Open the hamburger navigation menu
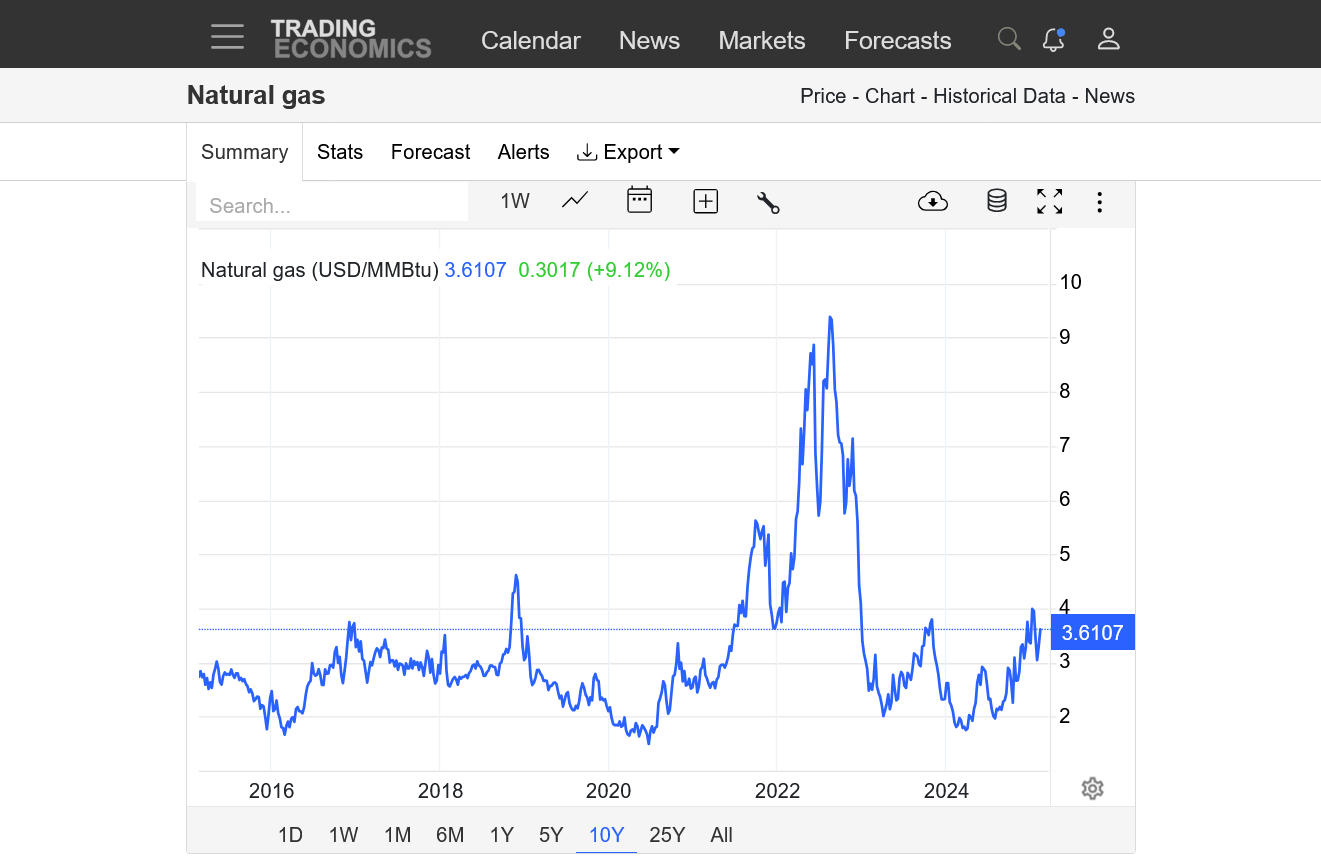Screen dimensions: 1321x865 [227, 38]
